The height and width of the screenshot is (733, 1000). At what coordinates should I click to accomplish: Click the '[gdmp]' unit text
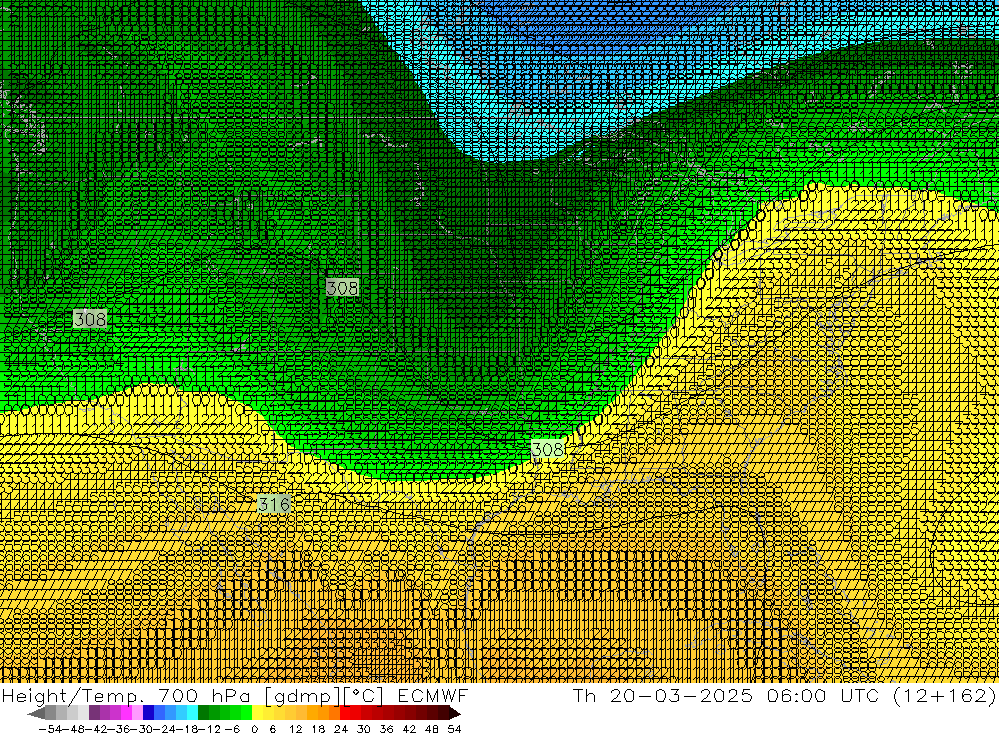[302, 696]
